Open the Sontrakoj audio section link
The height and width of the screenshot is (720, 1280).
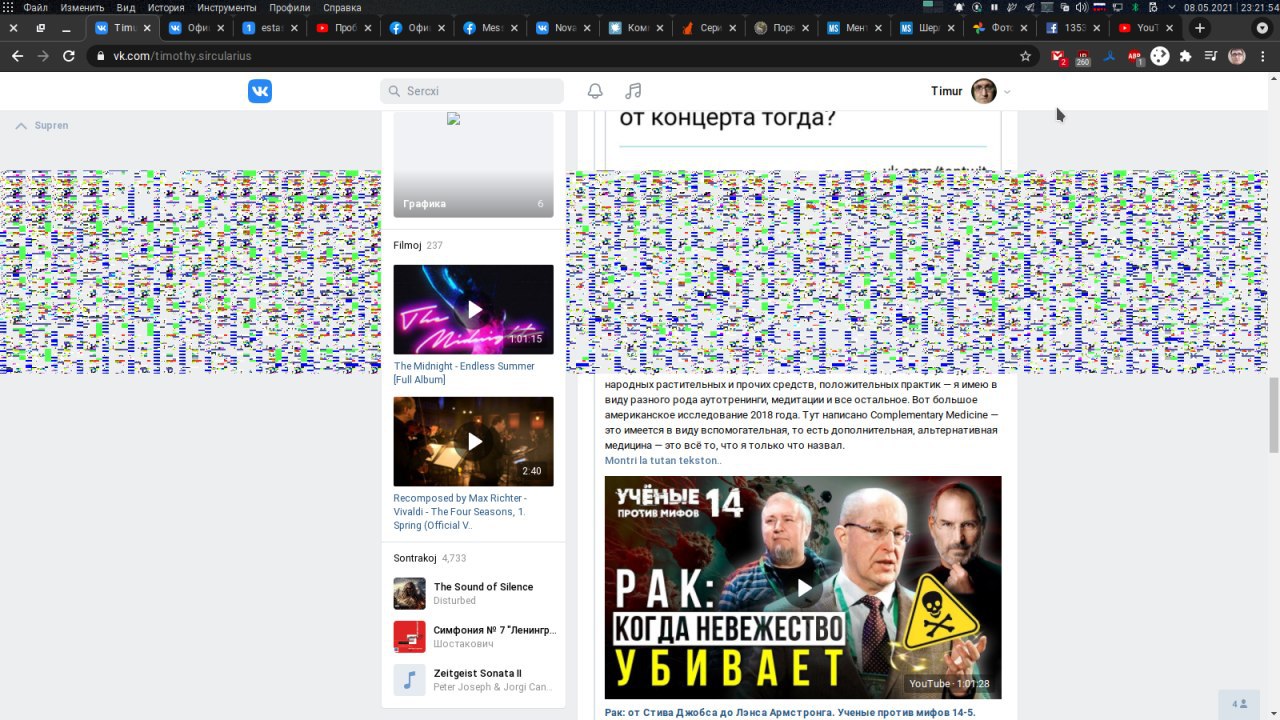coord(415,558)
